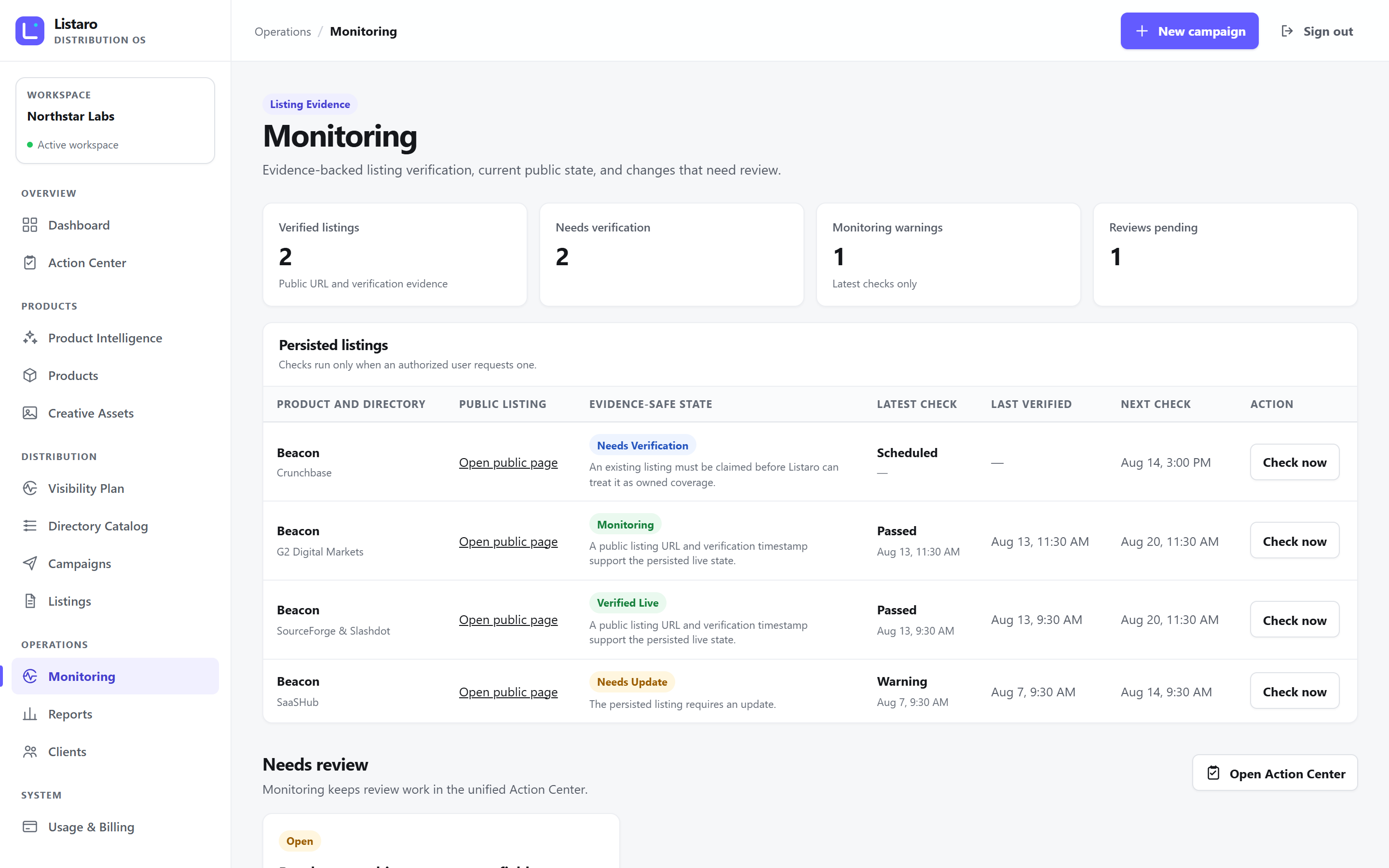The width and height of the screenshot is (1389, 868).
Task: Click the Reviews pending stat card
Action: pos(1225,254)
